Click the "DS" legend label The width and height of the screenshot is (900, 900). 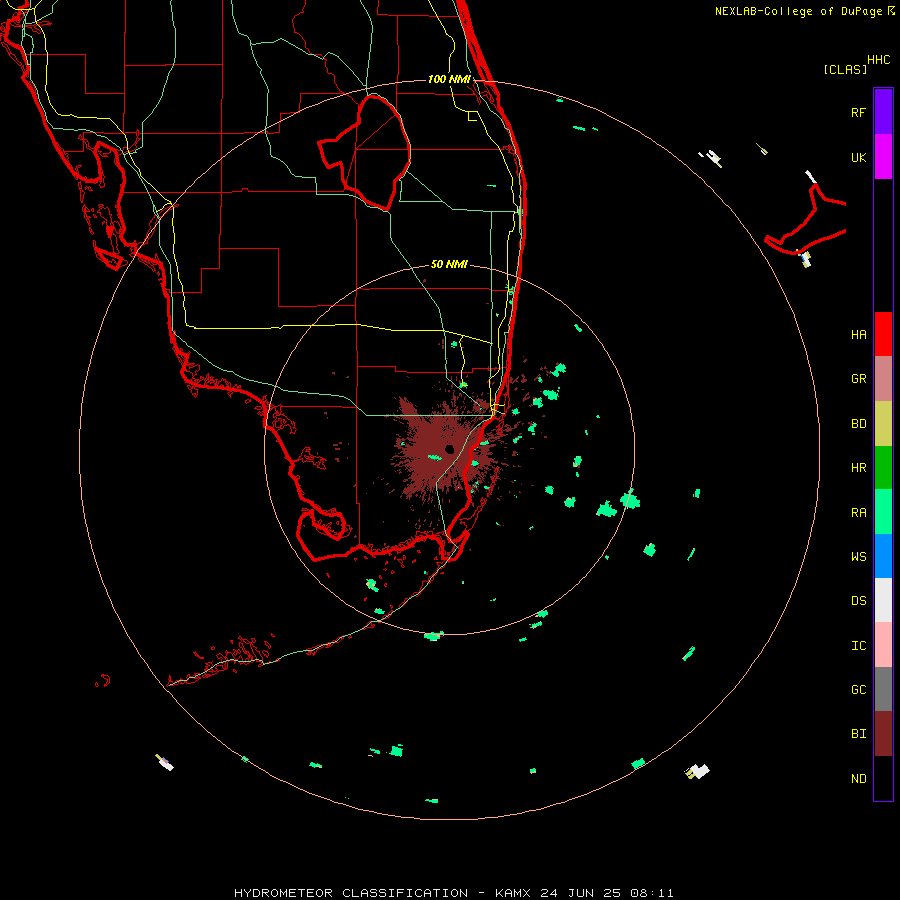[858, 601]
